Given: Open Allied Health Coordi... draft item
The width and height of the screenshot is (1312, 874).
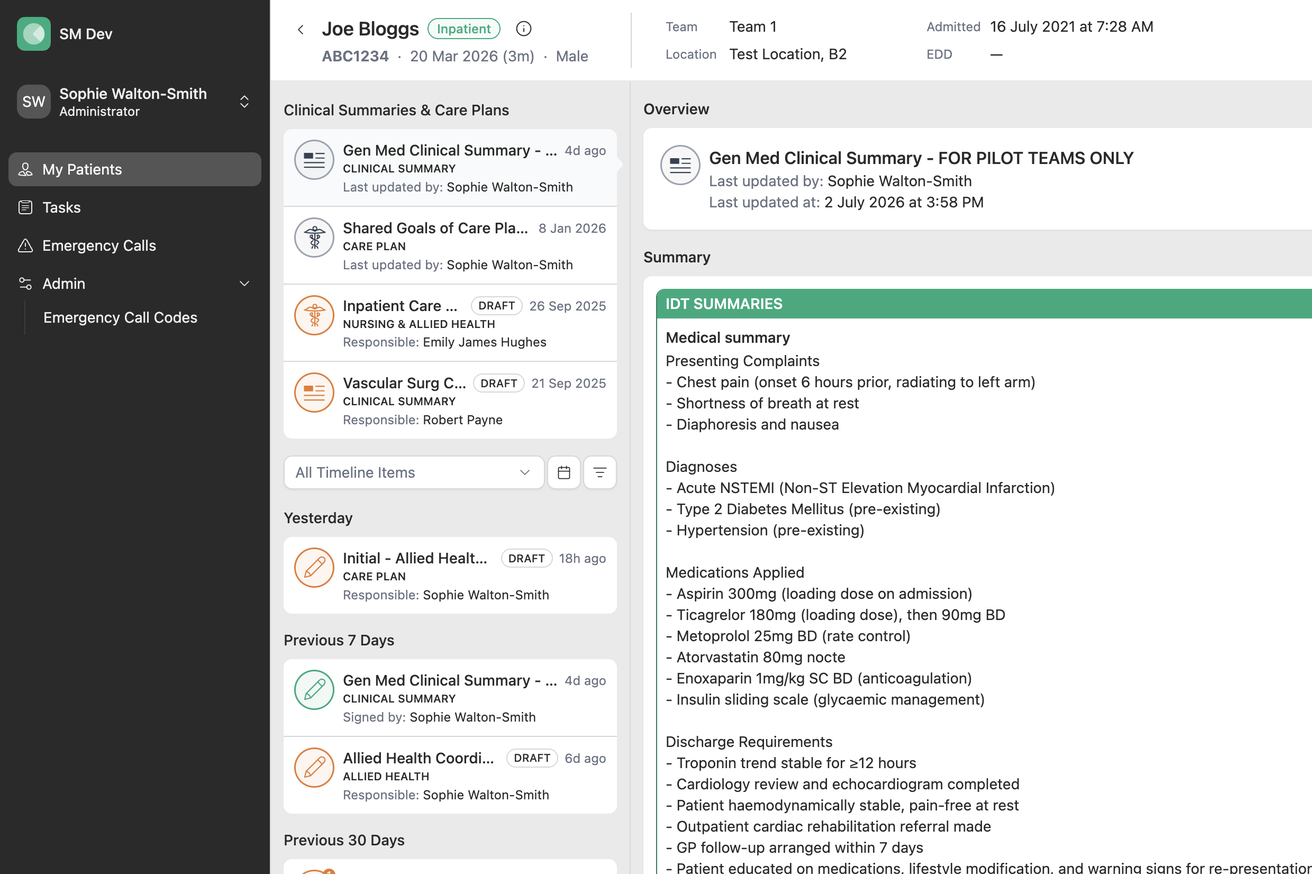Looking at the screenshot, I should click(x=450, y=776).
